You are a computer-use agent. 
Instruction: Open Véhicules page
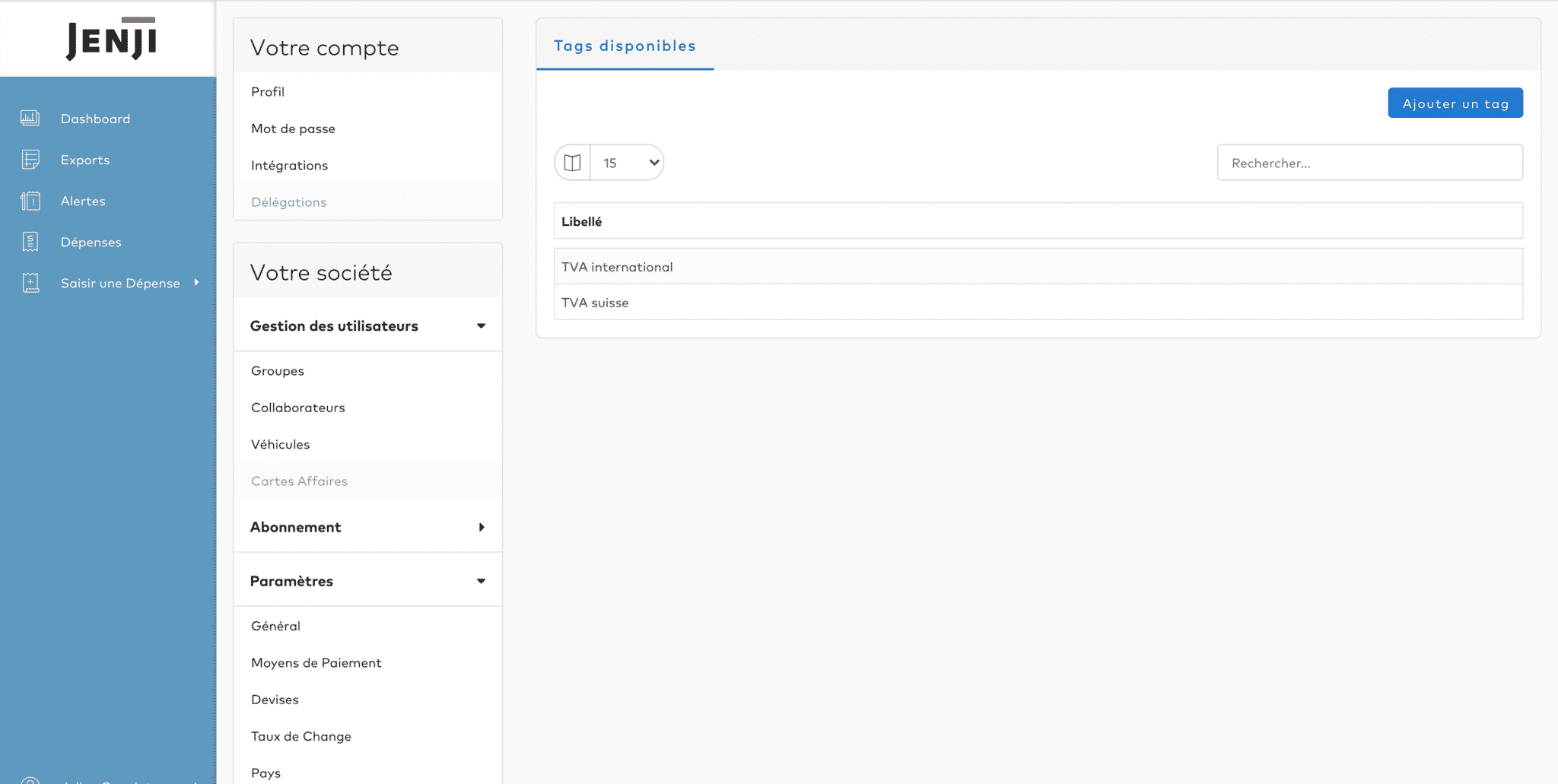pos(280,444)
